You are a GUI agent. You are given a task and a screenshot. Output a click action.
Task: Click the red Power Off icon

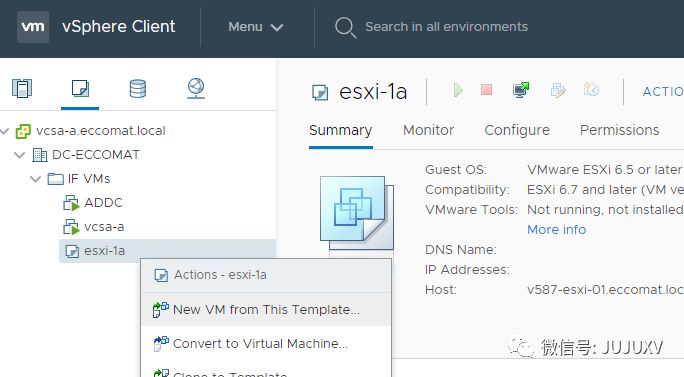486,90
